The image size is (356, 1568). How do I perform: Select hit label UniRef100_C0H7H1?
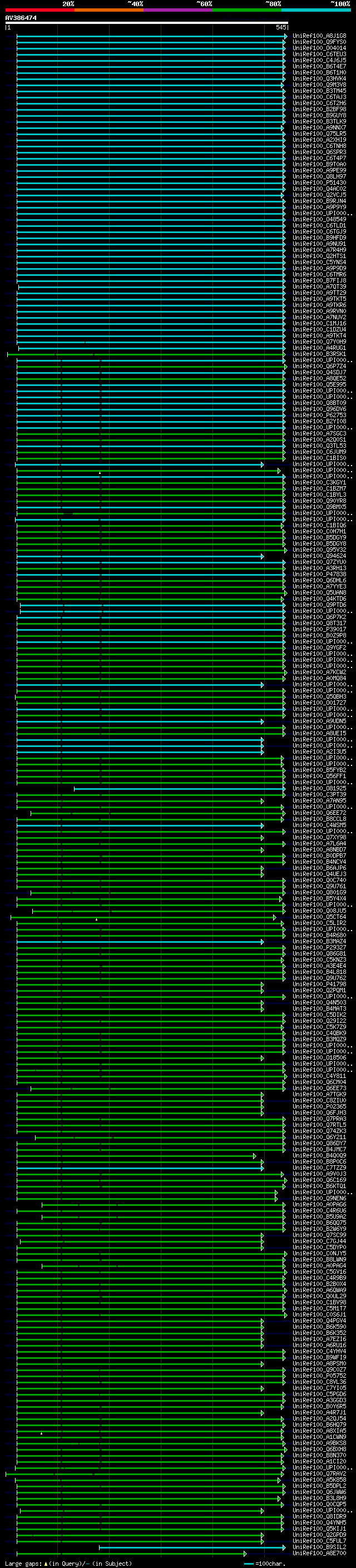pyautogui.click(x=319, y=531)
